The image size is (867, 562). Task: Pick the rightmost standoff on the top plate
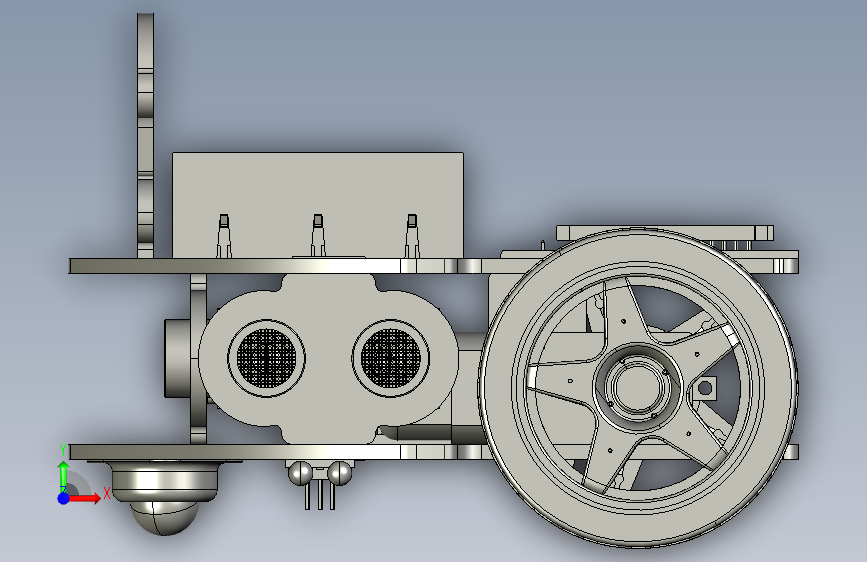click(x=411, y=236)
